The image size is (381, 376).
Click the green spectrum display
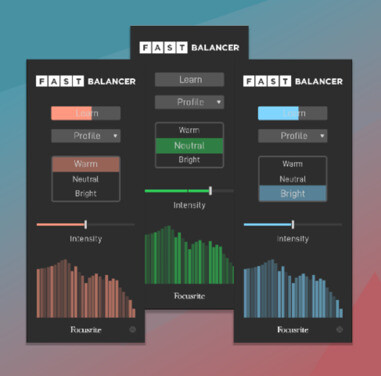189,255
